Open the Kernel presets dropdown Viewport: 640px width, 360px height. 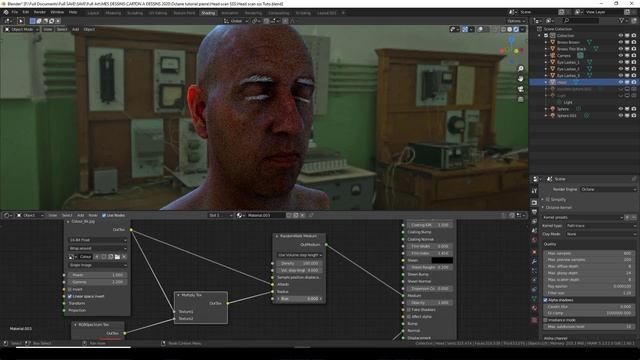tap(583, 218)
